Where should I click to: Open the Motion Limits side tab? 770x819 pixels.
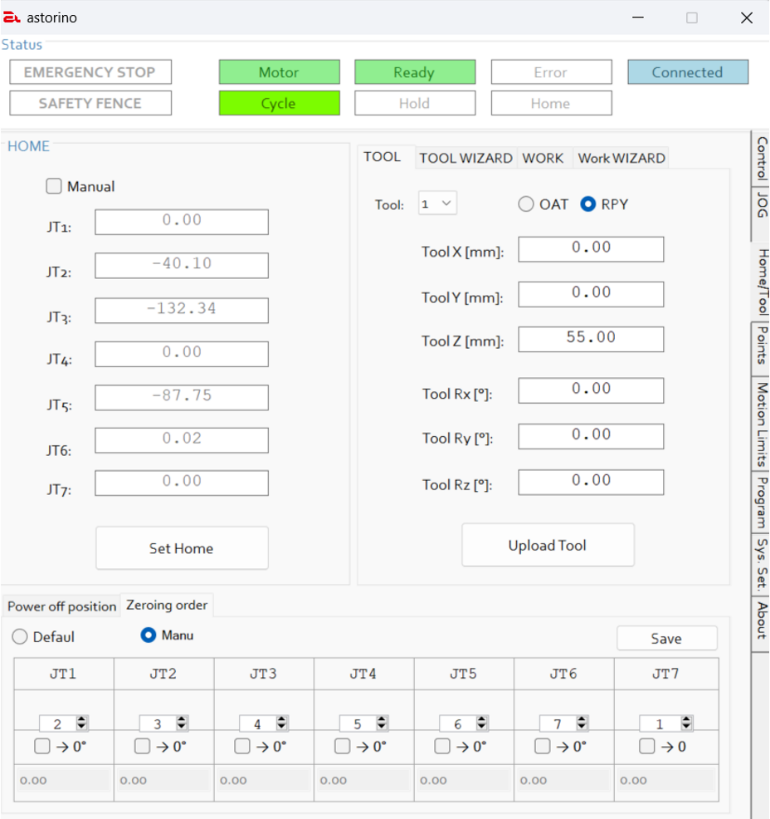pyautogui.click(x=761, y=424)
